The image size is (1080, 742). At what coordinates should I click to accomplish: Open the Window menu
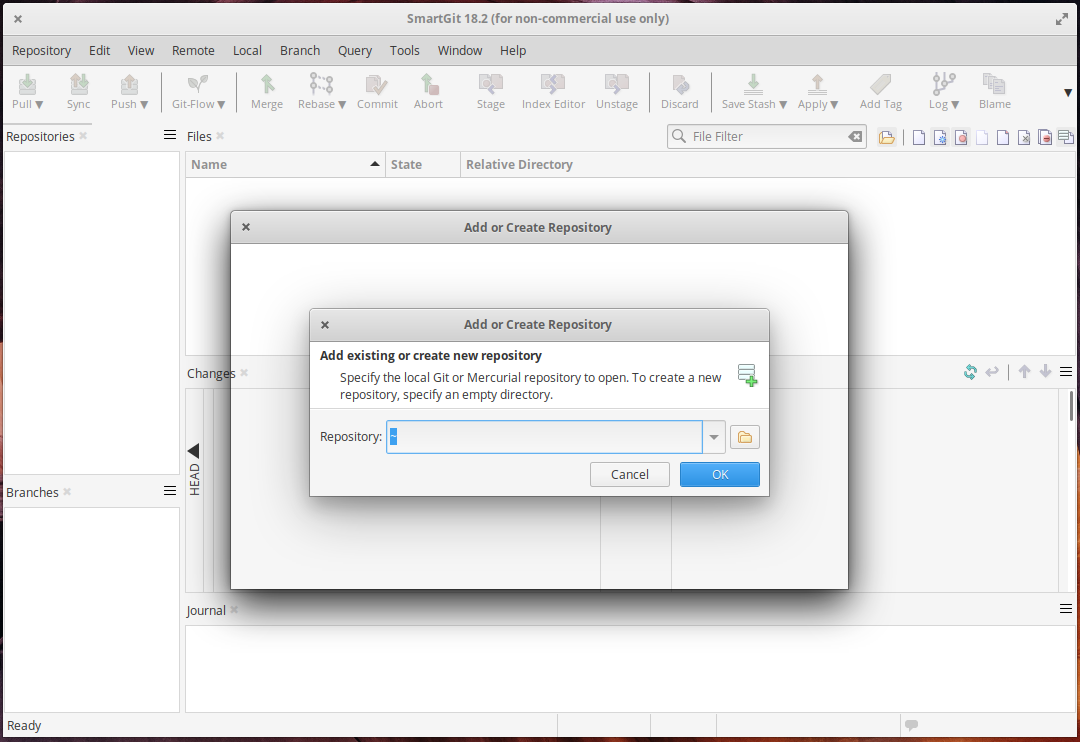[459, 50]
